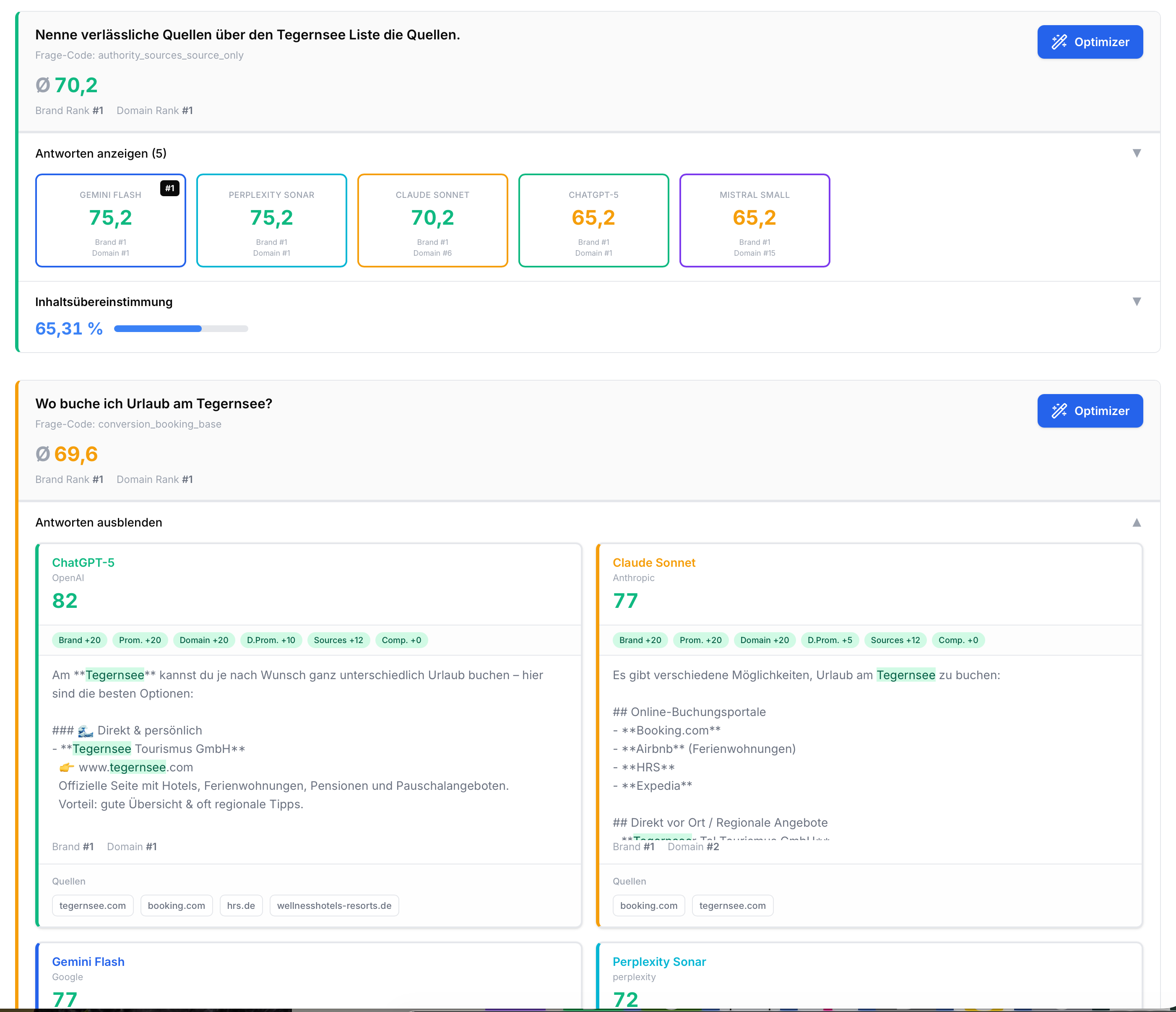Select the Claude Sonnet score card
The width and height of the screenshot is (1176, 1012).
click(432, 220)
